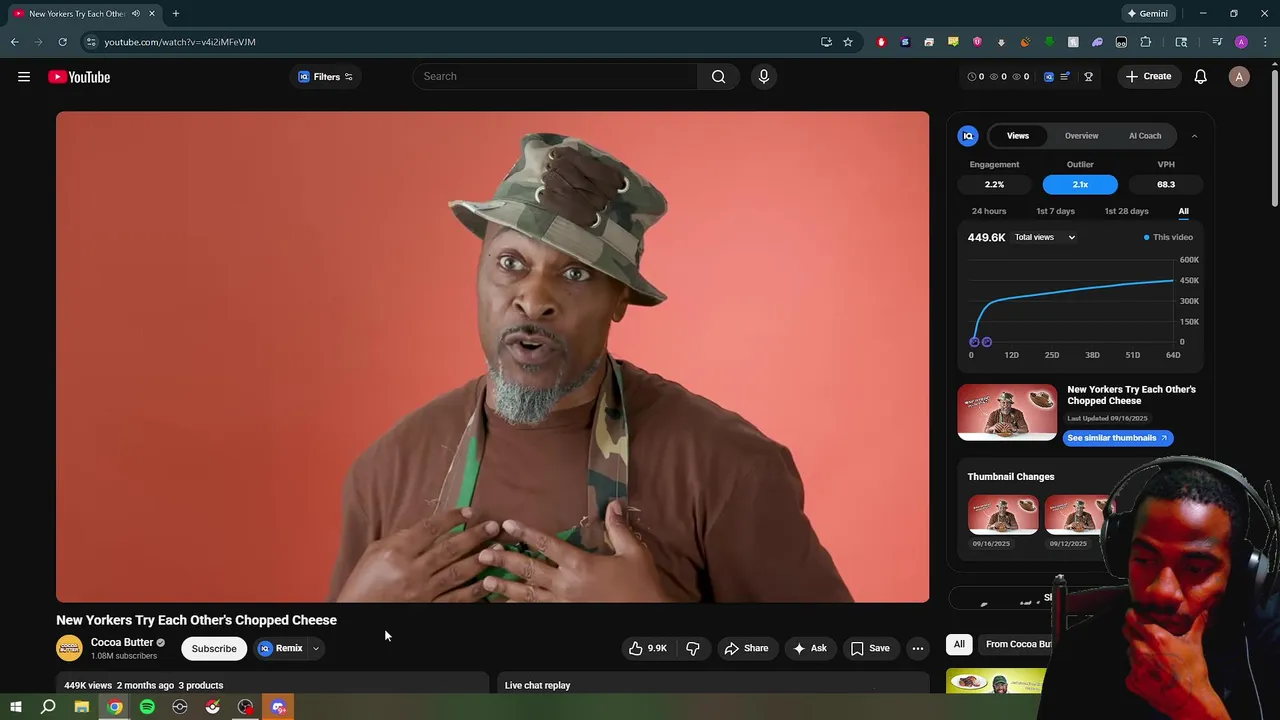The image size is (1280, 720).
Task: Open the YouTube account avatar menu
Action: (1239, 77)
